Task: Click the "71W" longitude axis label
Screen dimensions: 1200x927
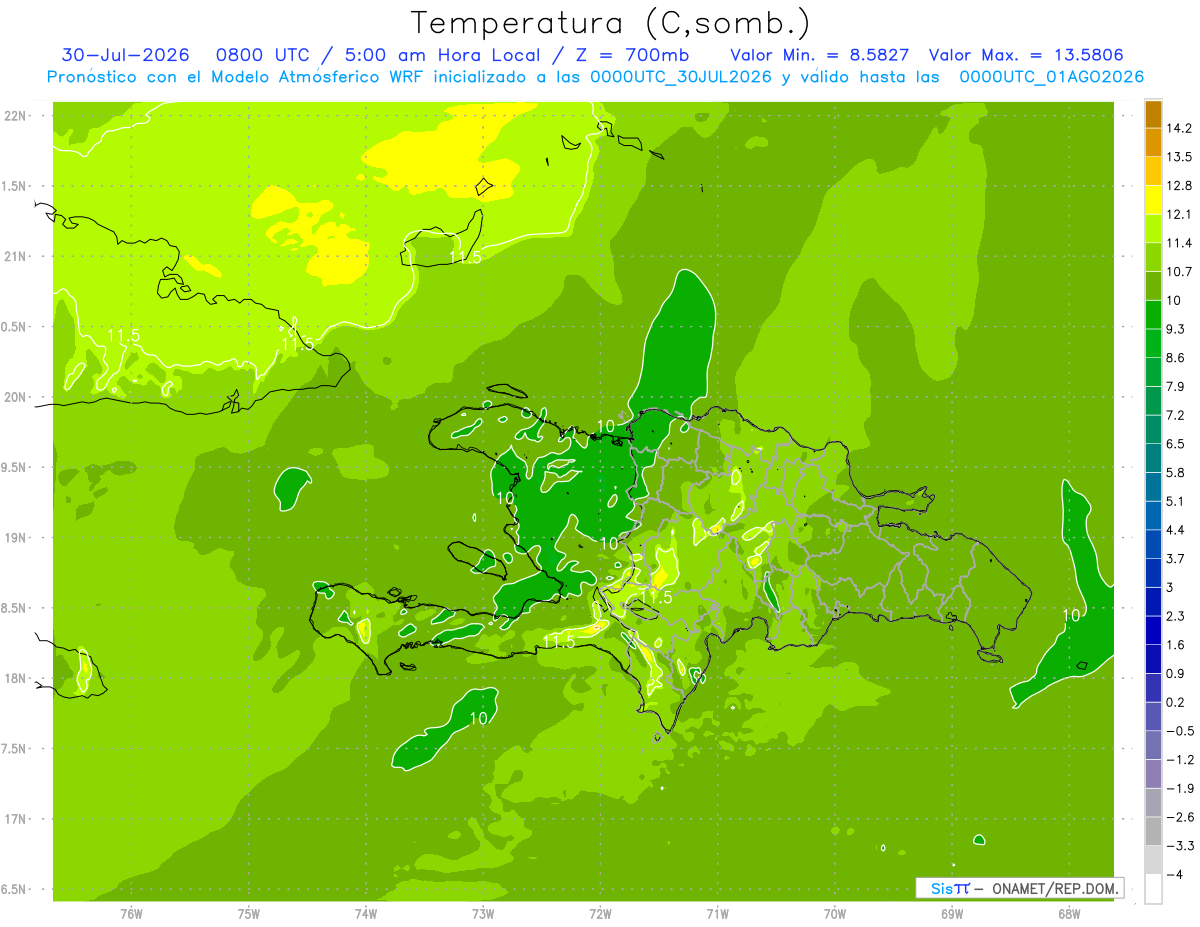Action: click(717, 914)
